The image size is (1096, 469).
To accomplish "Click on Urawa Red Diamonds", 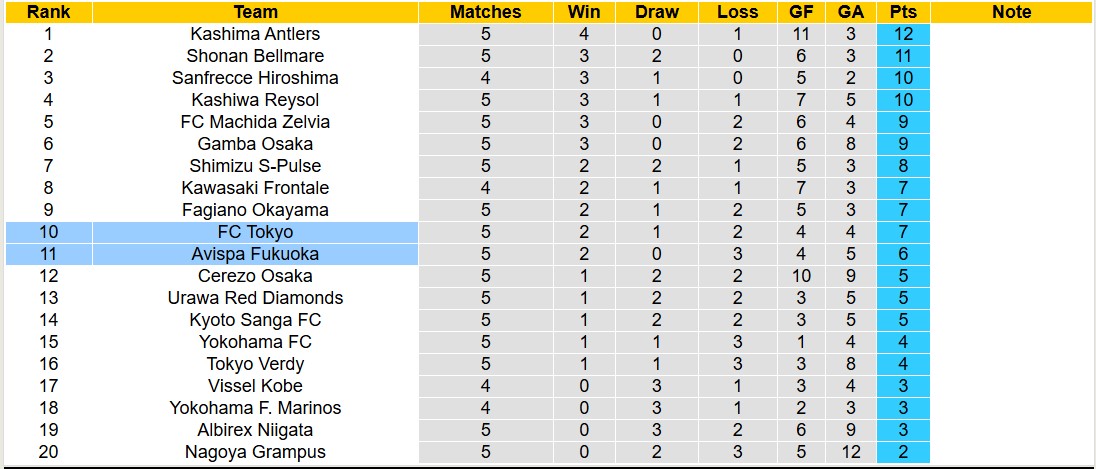I will coord(256,298).
